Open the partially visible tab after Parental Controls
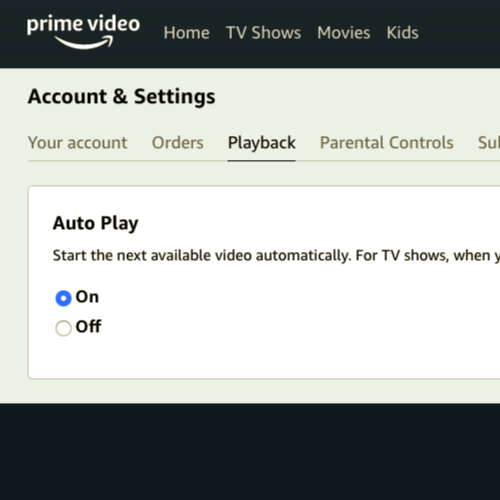The height and width of the screenshot is (500, 500). 489,143
